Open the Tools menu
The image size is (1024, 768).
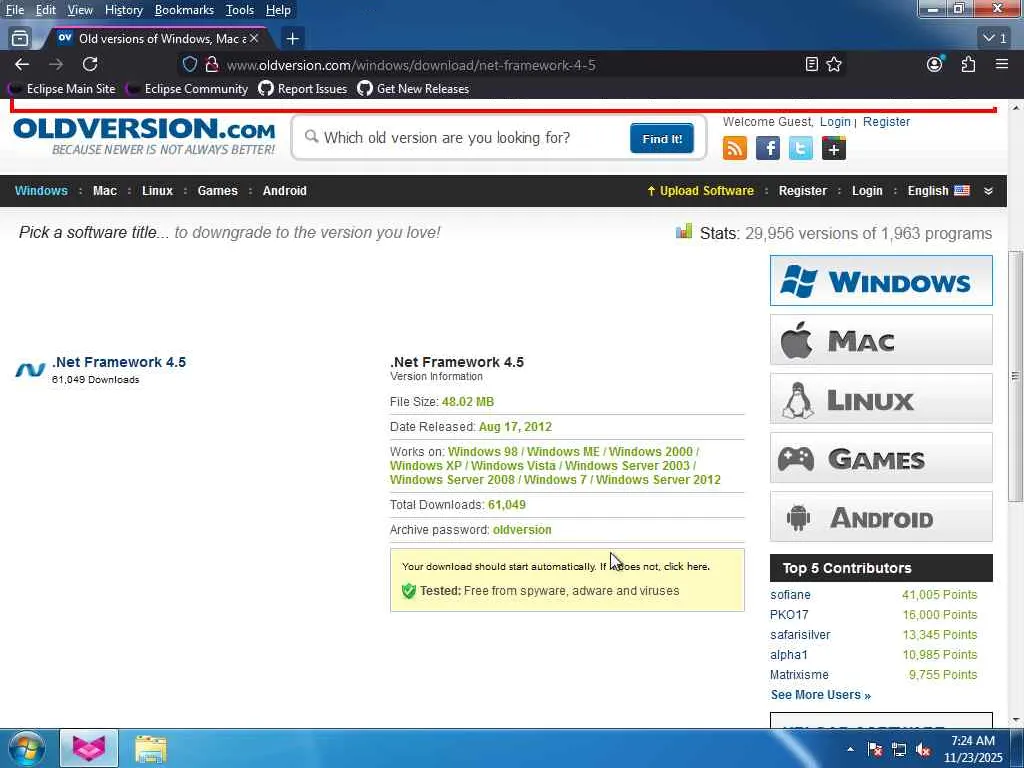click(x=240, y=10)
